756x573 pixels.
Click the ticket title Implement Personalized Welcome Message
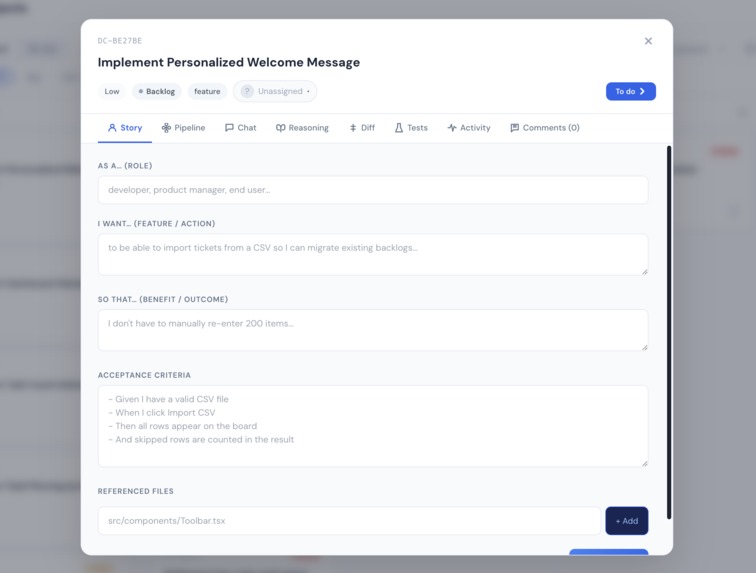(x=229, y=63)
